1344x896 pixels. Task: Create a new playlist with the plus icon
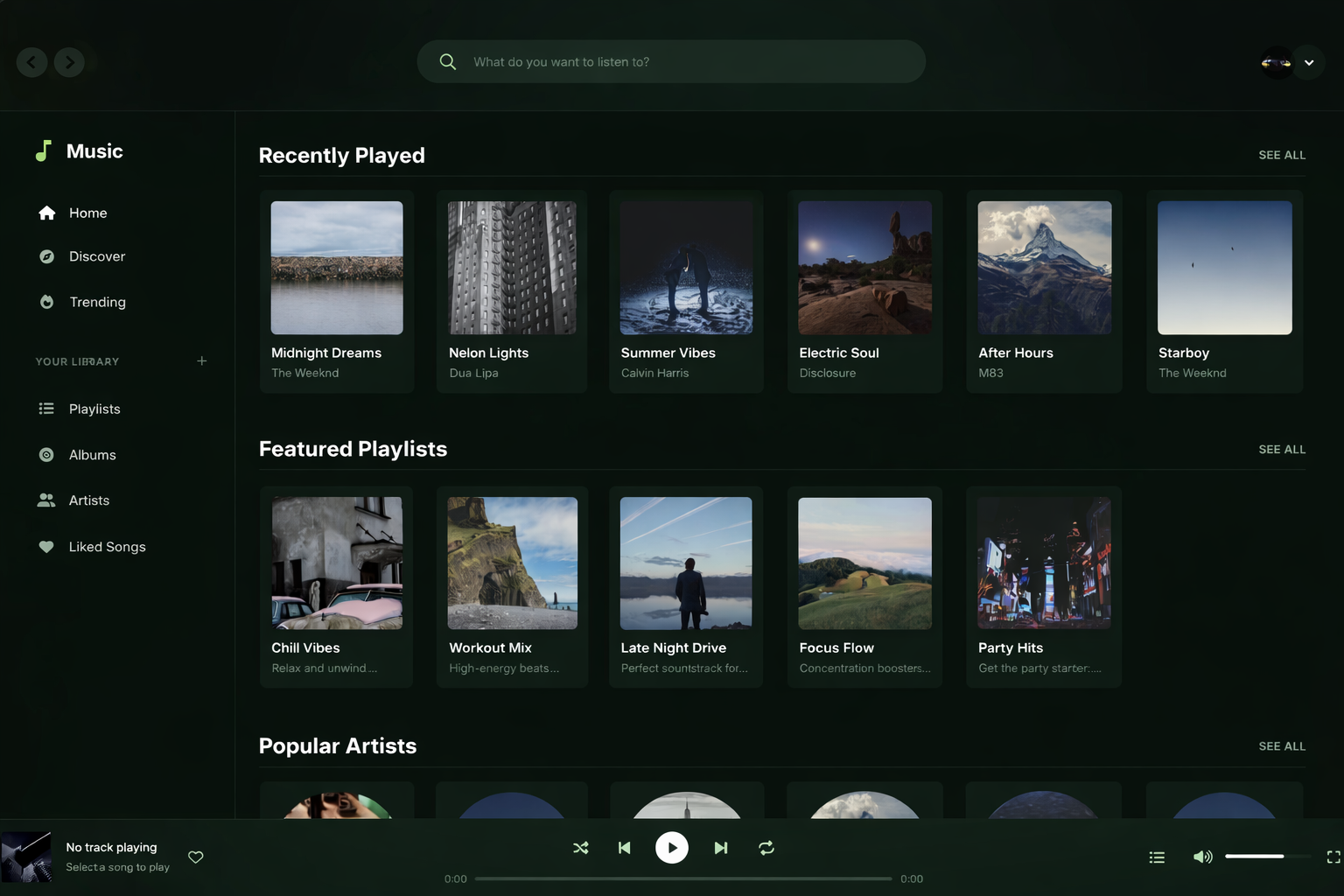[x=201, y=360]
